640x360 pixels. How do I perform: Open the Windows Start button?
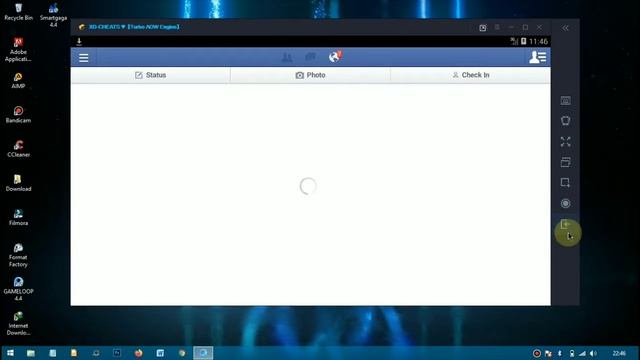click(10, 353)
